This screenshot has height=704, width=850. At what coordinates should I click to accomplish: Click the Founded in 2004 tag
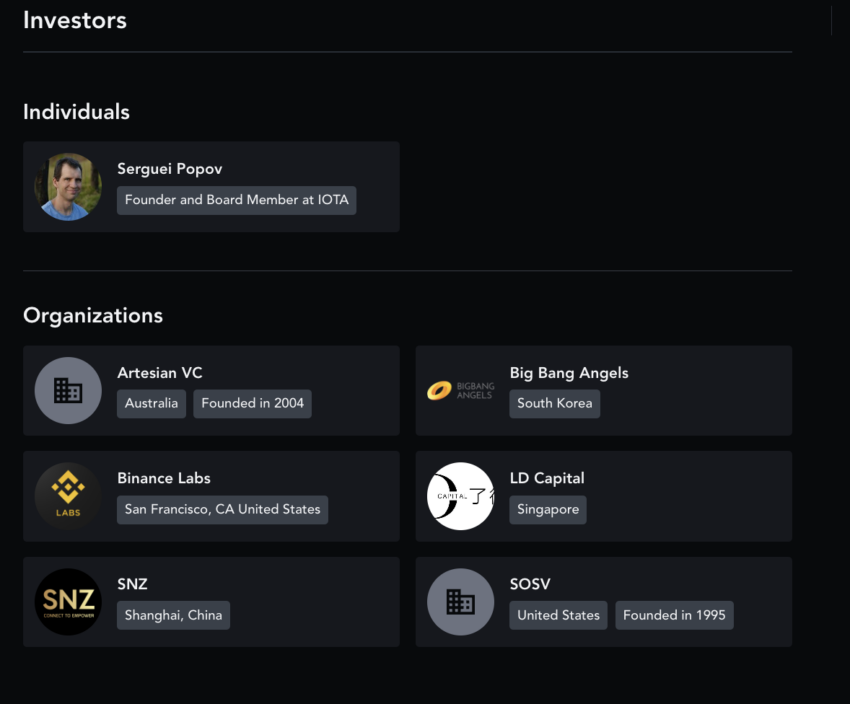coord(253,403)
